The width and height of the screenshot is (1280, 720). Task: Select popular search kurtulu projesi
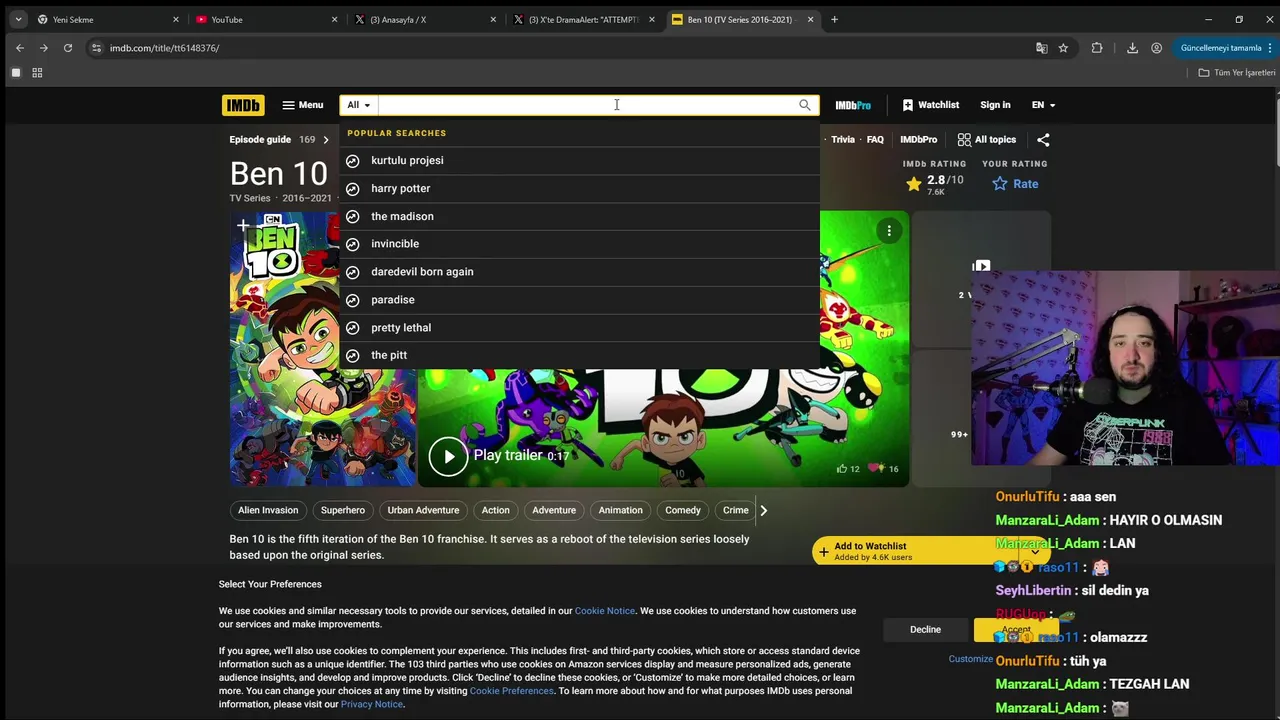[x=579, y=160]
